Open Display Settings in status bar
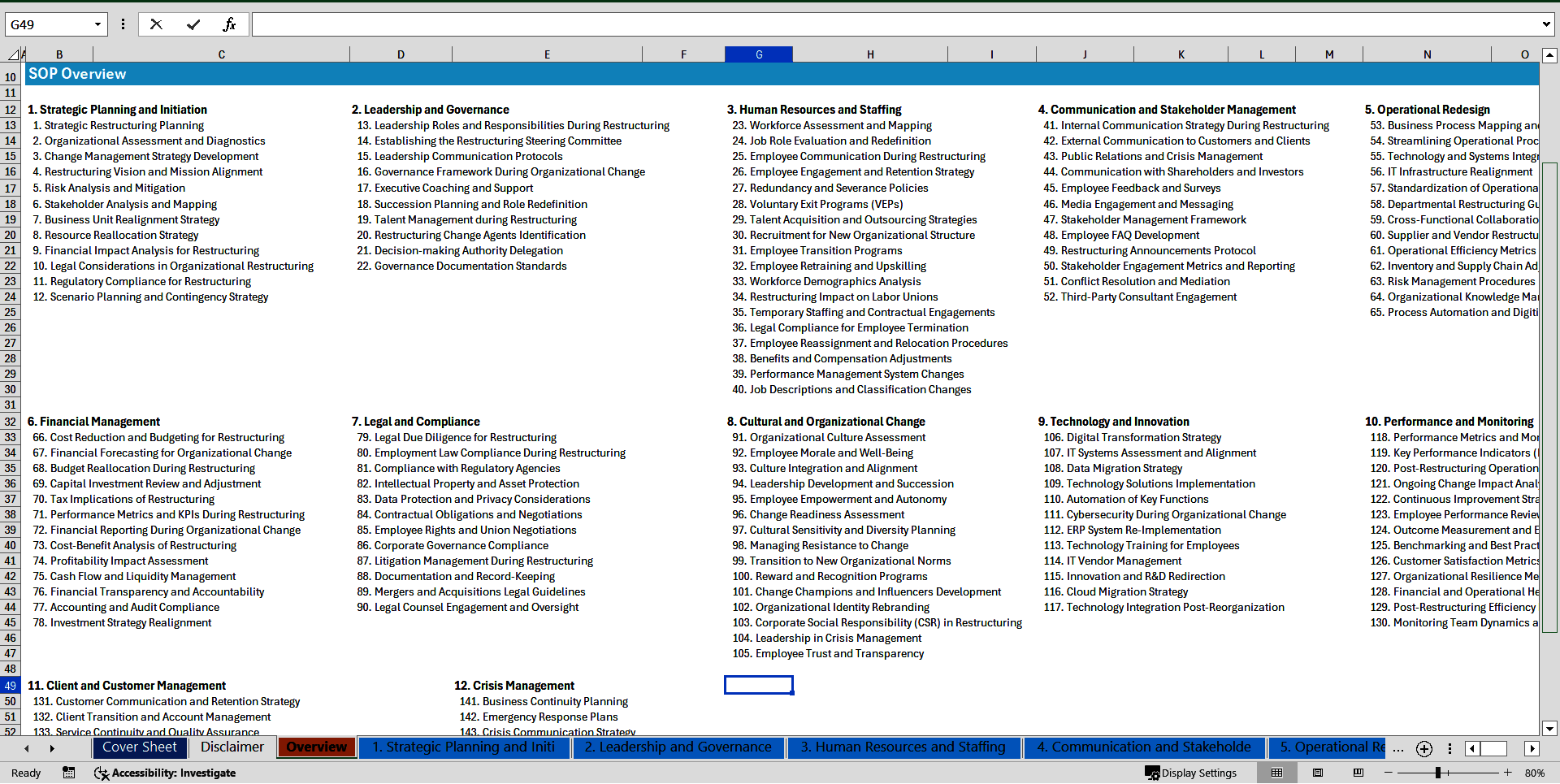 pyautogui.click(x=1191, y=773)
